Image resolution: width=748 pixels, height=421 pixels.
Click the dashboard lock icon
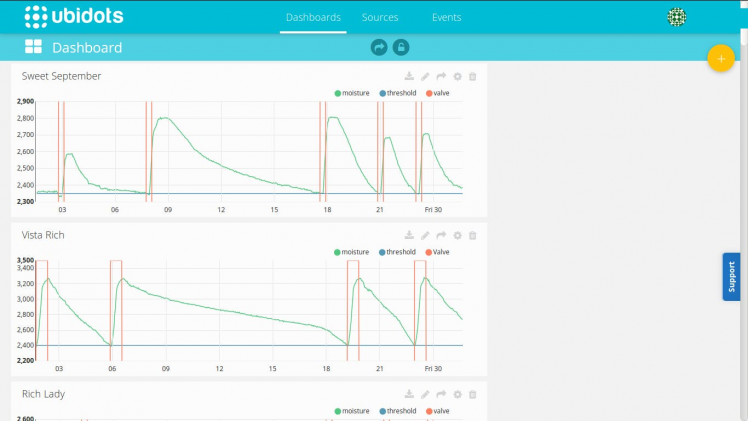click(x=401, y=47)
